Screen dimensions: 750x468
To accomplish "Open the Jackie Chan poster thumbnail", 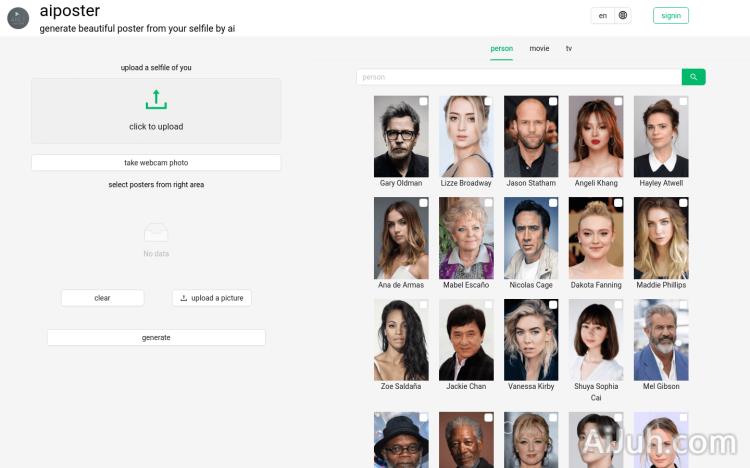I will pyautogui.click(x=466, y=340).
